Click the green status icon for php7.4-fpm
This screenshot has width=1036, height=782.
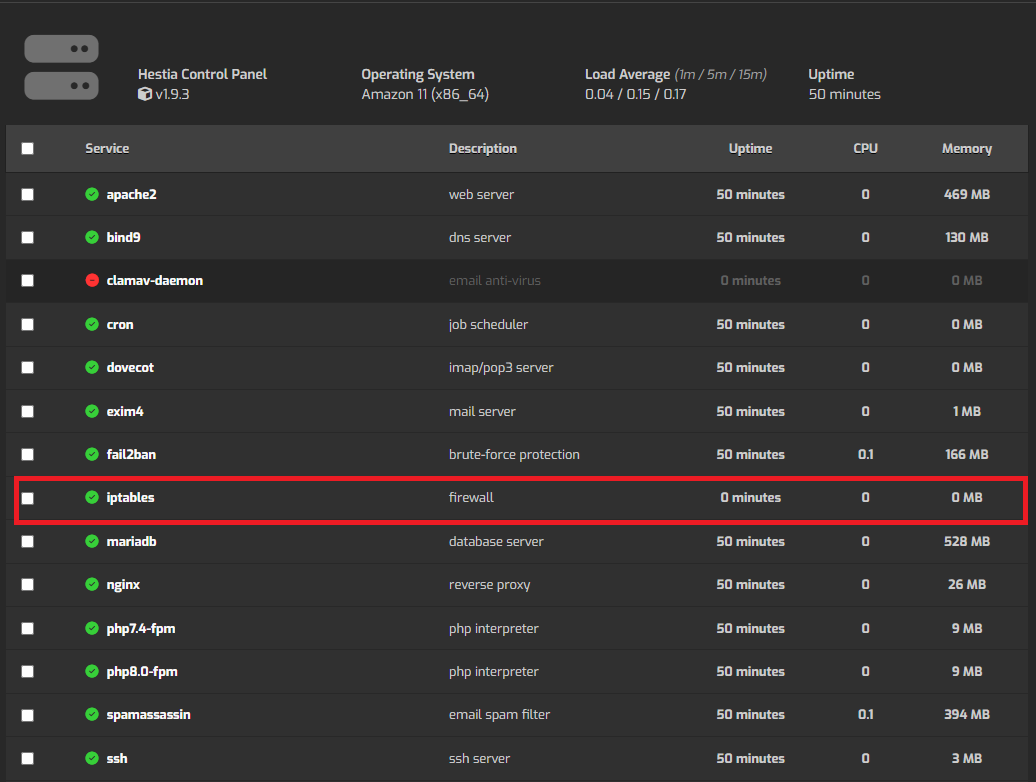[92, 628]
